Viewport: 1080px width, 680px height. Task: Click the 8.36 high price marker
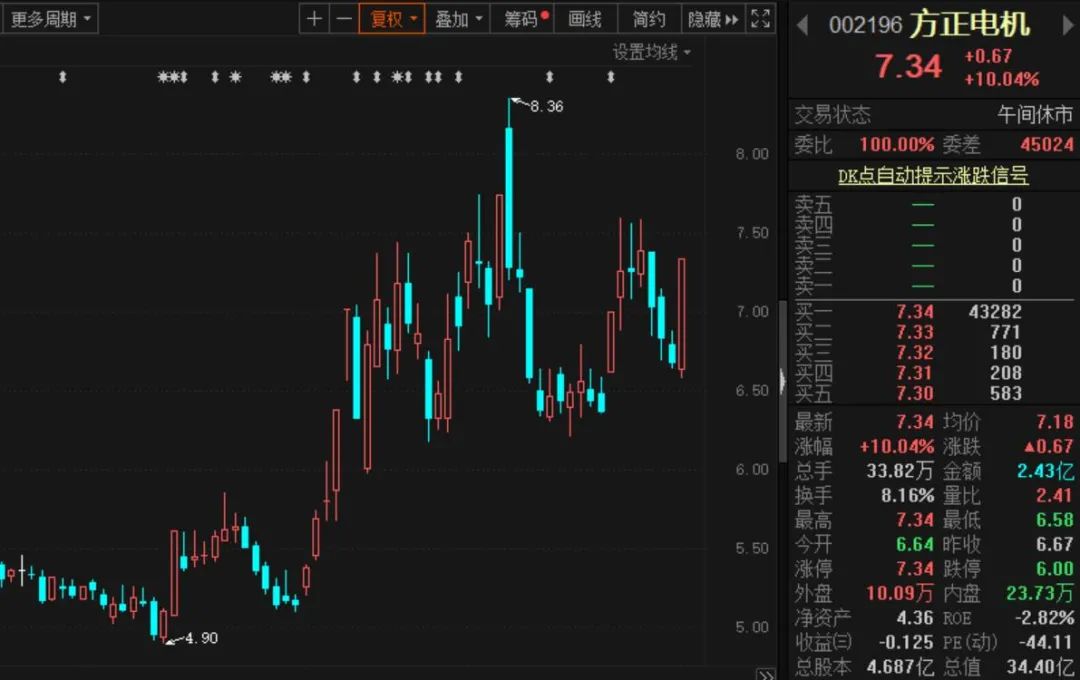[546, 106]
